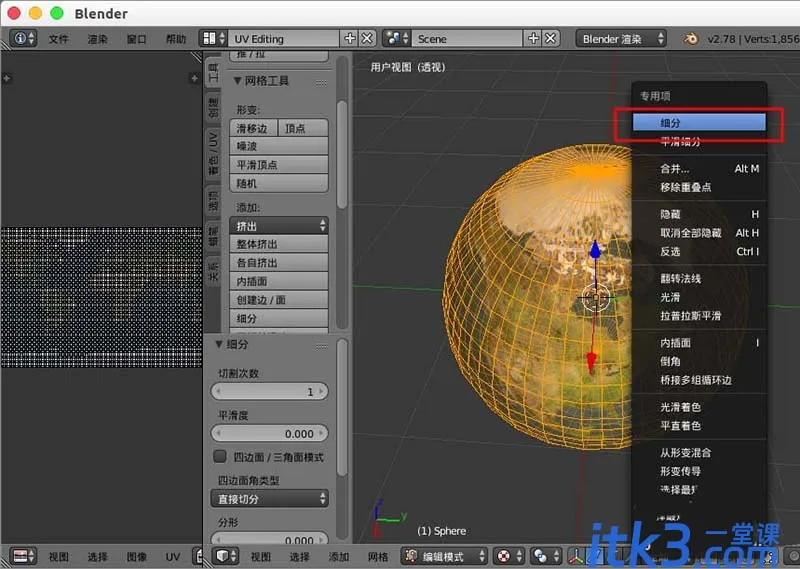Click the 随机 button
The height and width of the screenshot is (569, 800).
pos(279,183)
